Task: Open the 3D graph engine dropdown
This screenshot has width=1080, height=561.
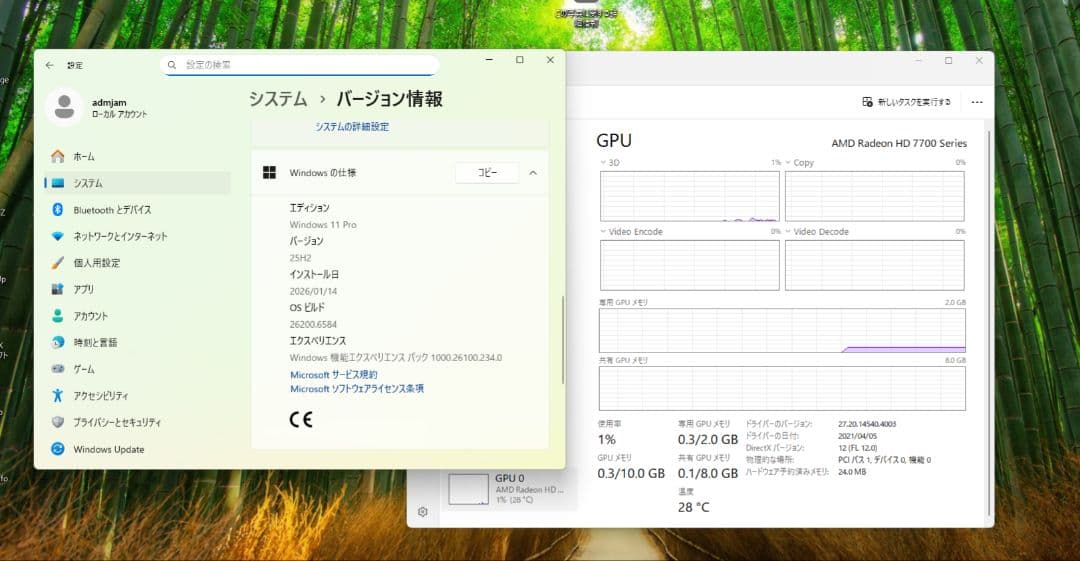Action: (603, 163)
